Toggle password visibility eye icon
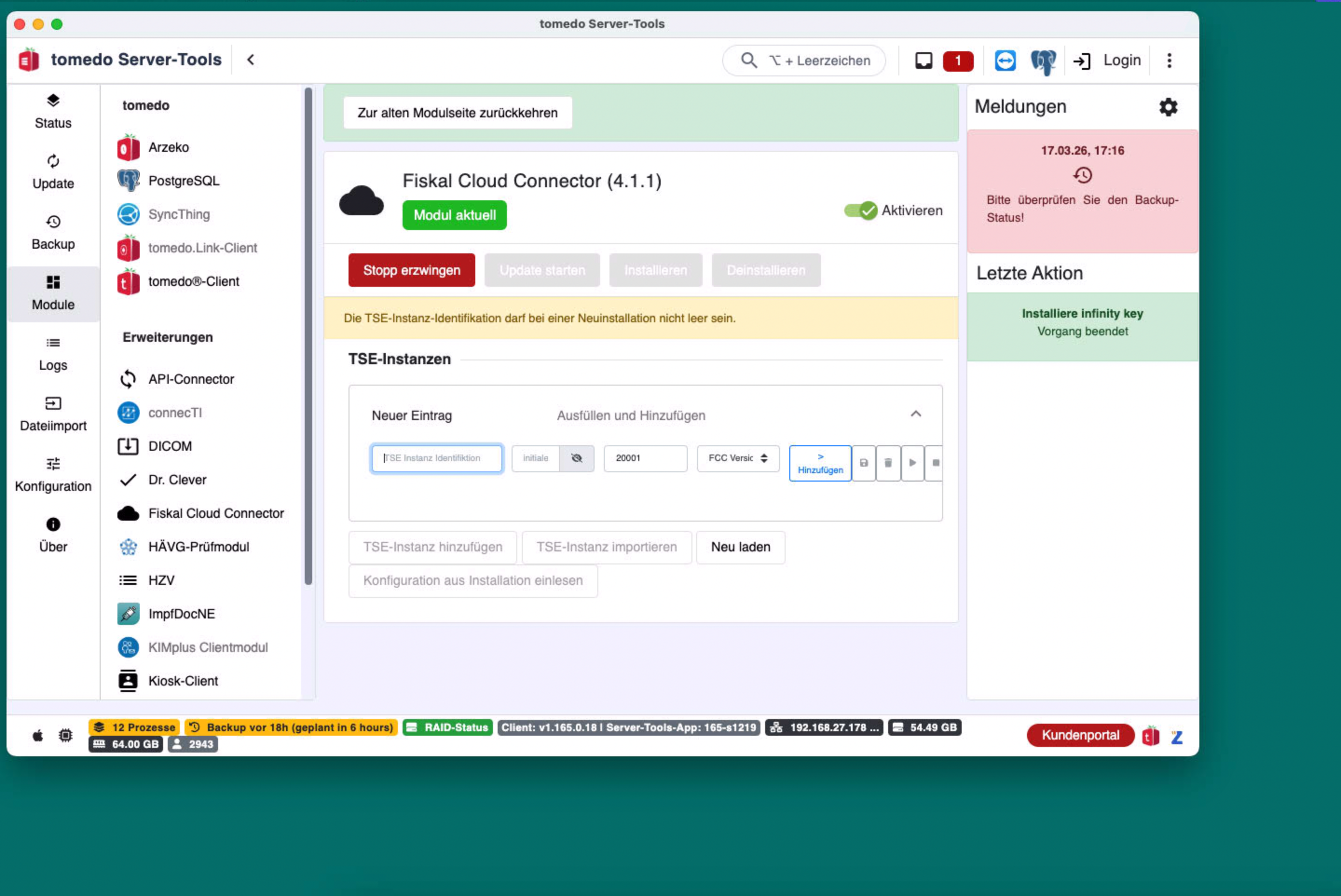 coord(577,458)
